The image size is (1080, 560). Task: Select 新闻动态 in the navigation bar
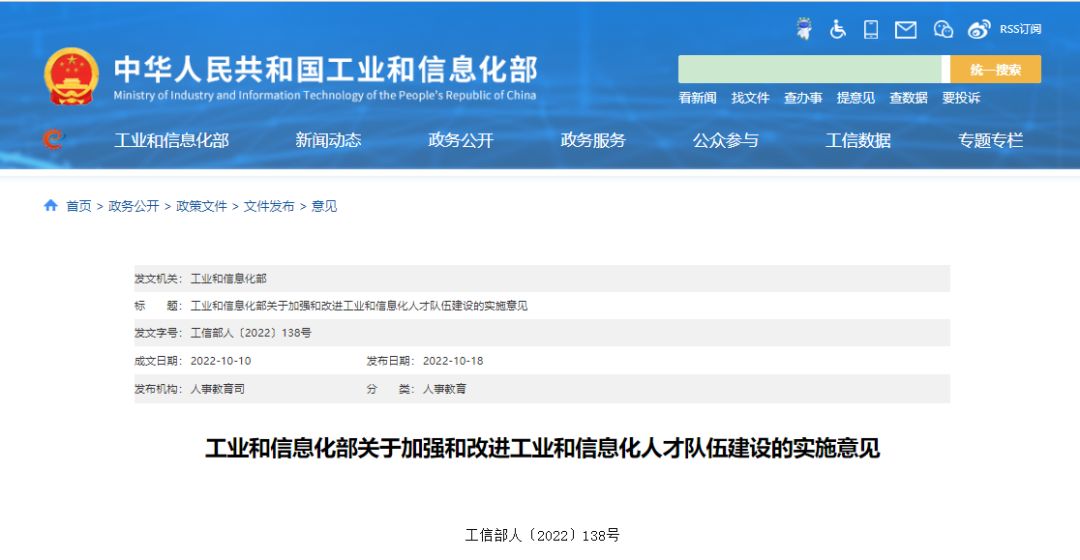[x=328, y=141]
